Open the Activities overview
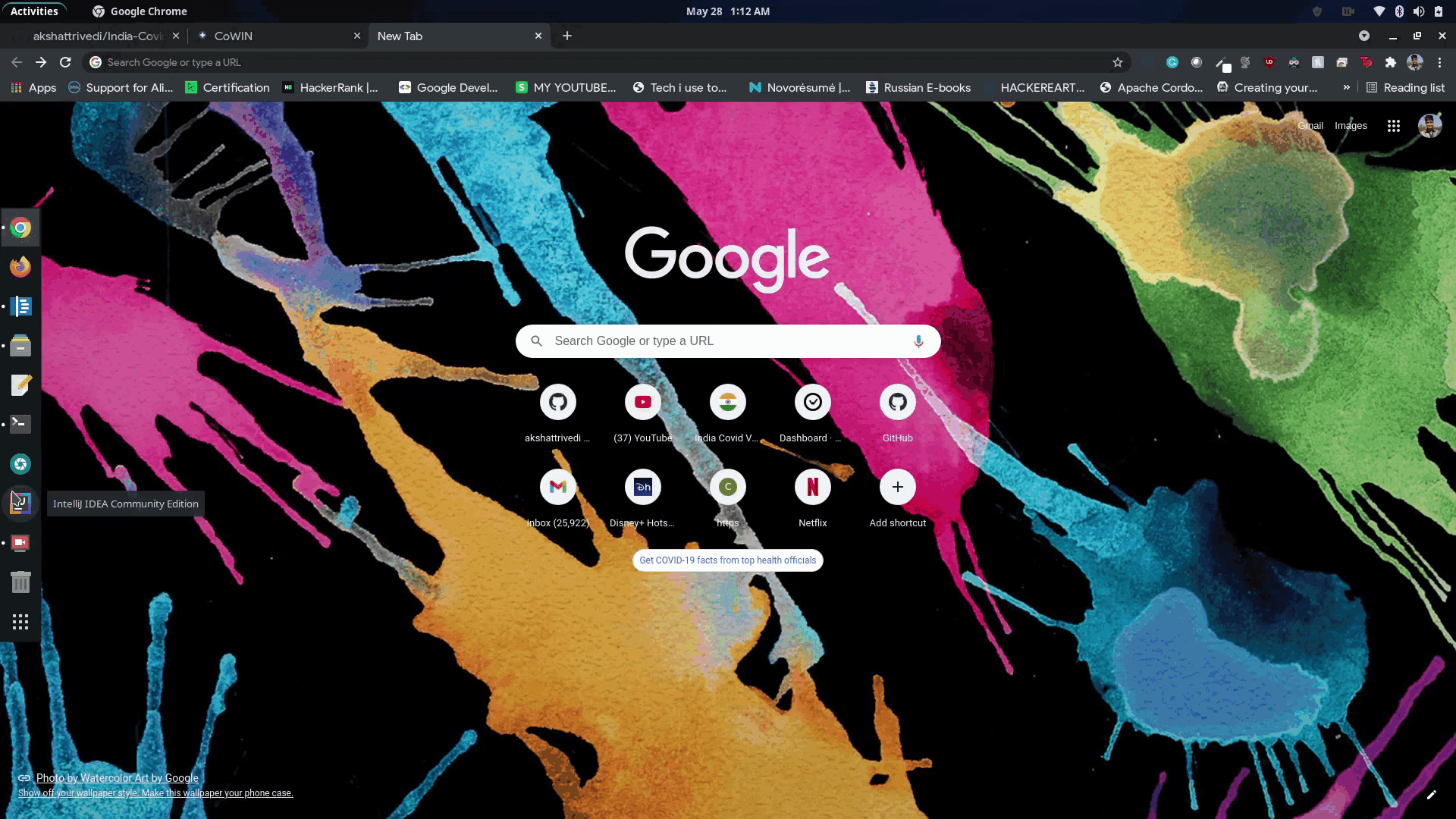Screen dimensions: 1456x819 point(34,11)
